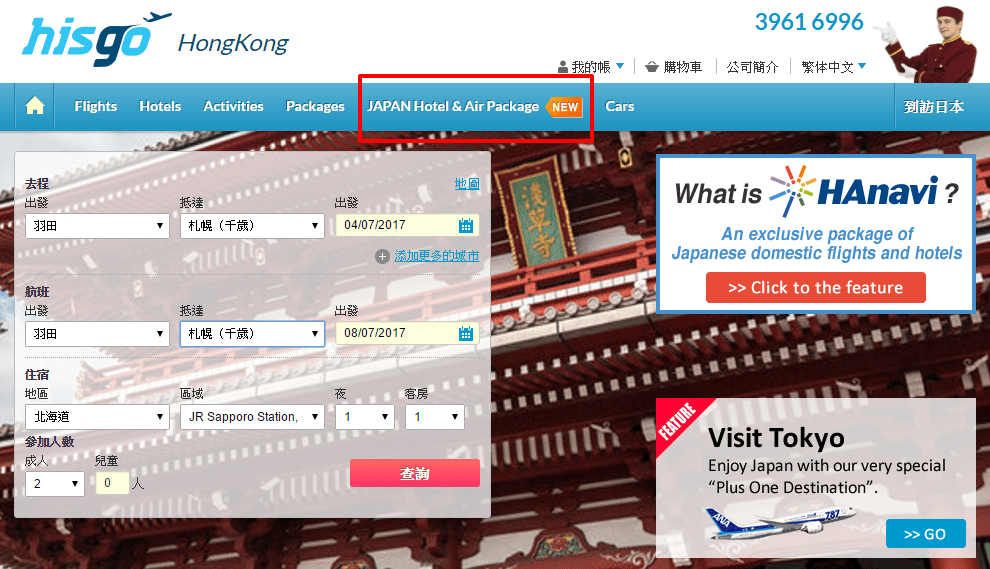
Task: Open the JAPAN Hotel & Air Package tab
Action: point(453,106)
